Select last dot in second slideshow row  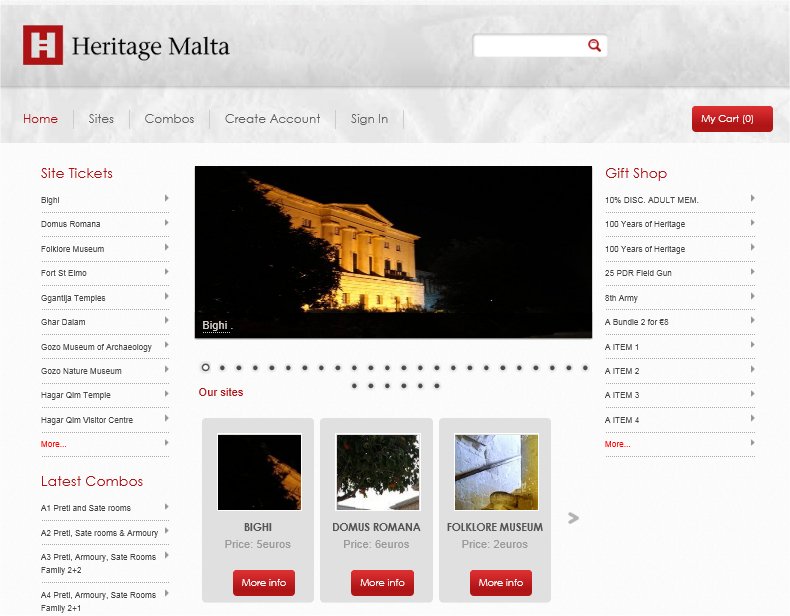tap(437, 386)
